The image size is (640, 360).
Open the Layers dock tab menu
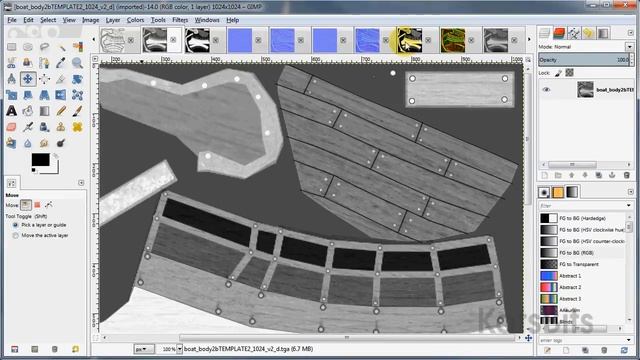coord(631,33)
